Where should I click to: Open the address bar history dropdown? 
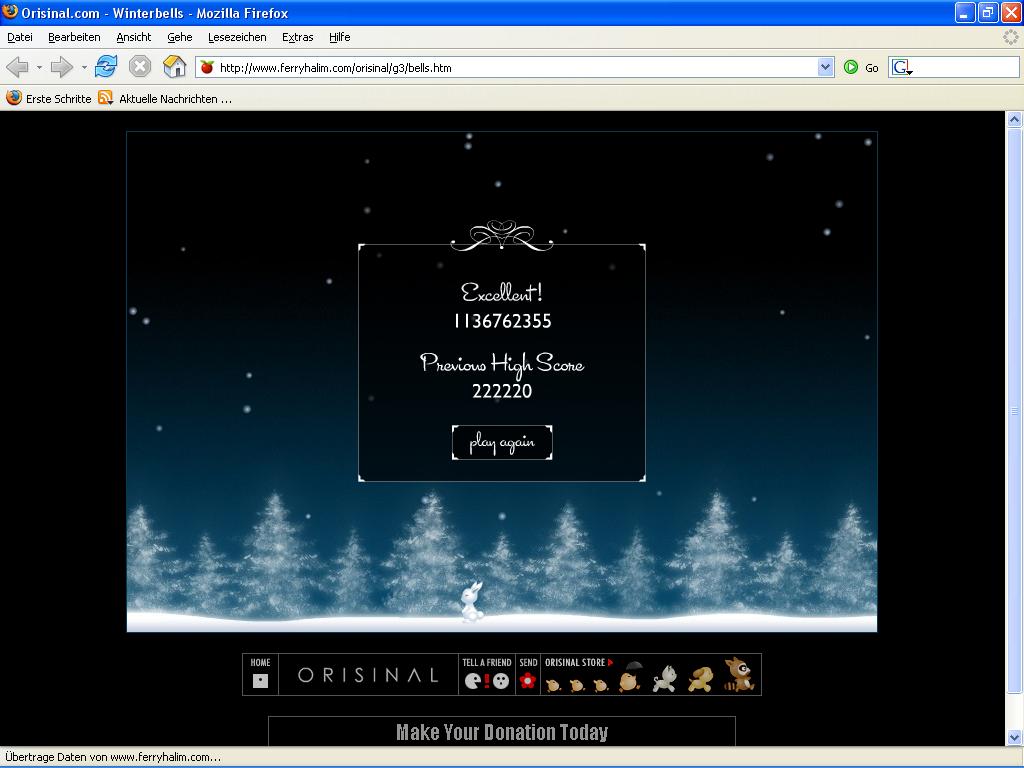coord(825,67)
